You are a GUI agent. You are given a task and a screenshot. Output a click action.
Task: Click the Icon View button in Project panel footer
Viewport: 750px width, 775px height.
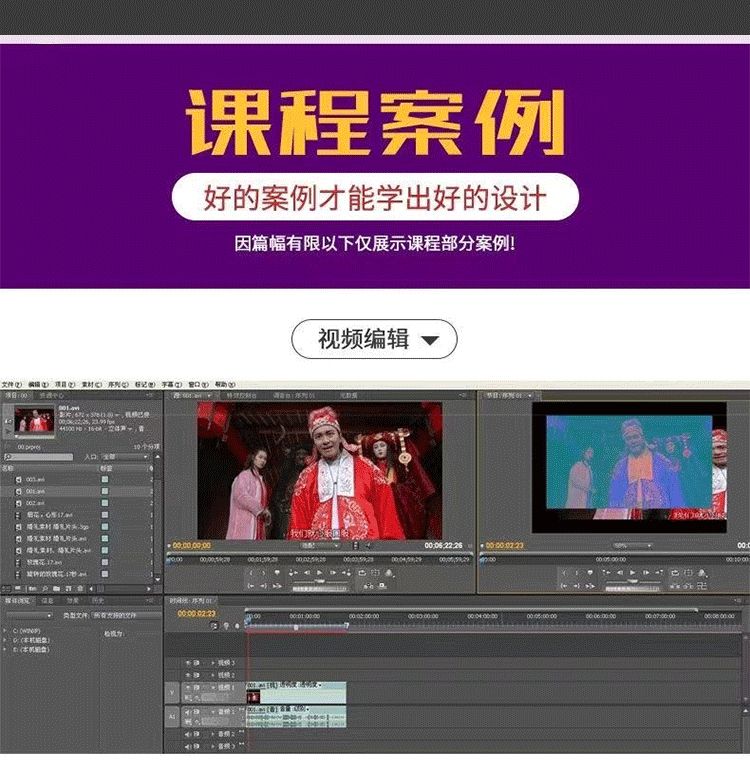18,589
